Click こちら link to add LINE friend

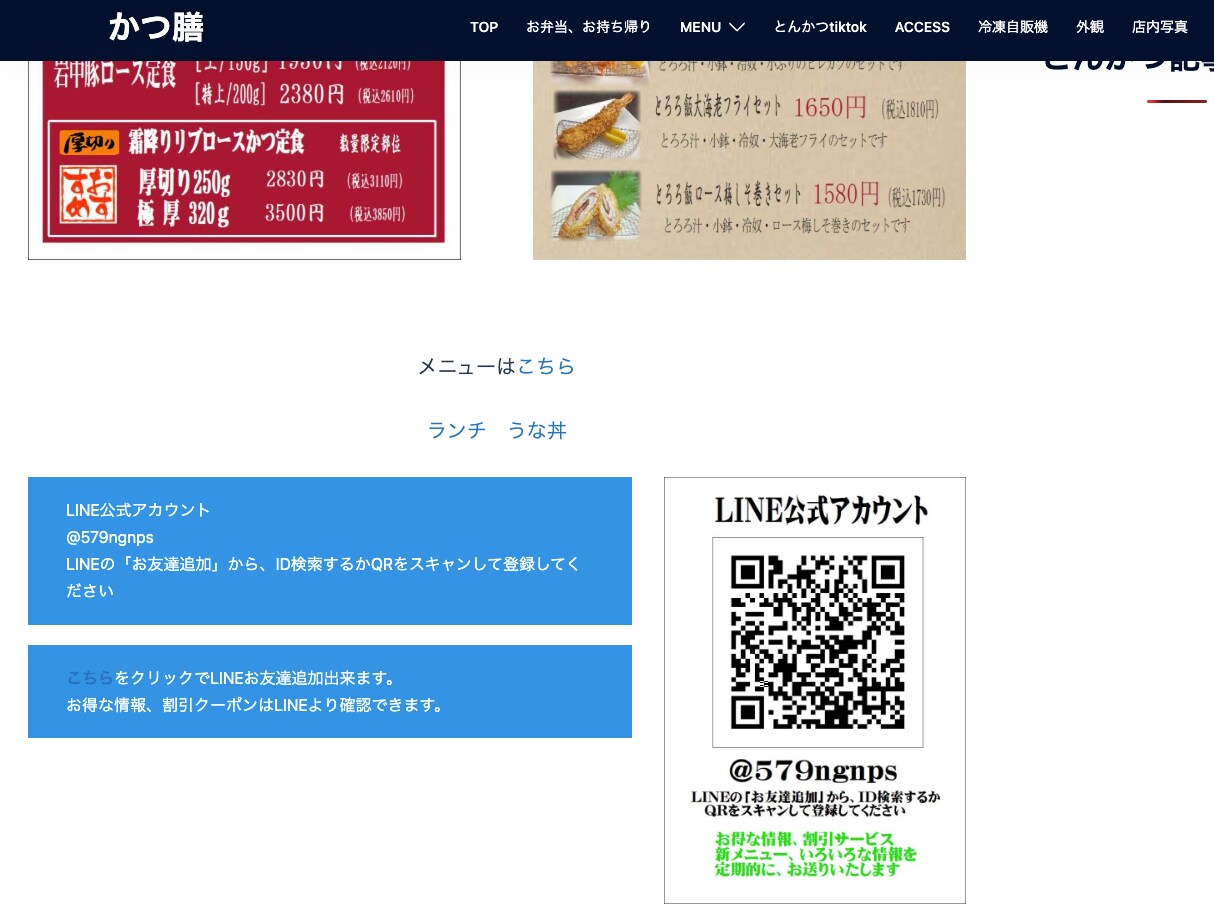90,678
